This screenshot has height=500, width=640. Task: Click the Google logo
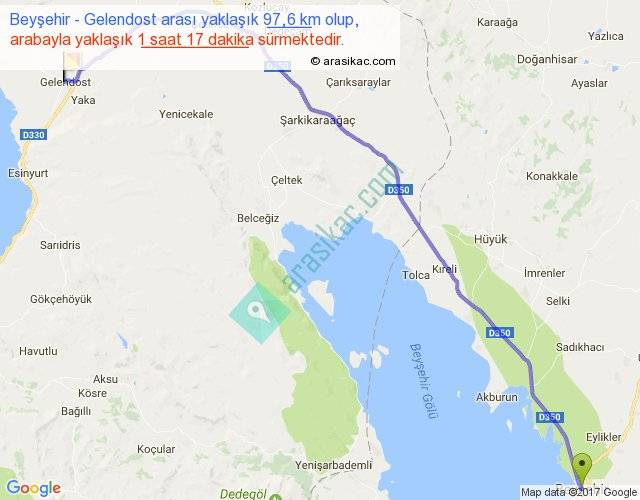point(34,488)
